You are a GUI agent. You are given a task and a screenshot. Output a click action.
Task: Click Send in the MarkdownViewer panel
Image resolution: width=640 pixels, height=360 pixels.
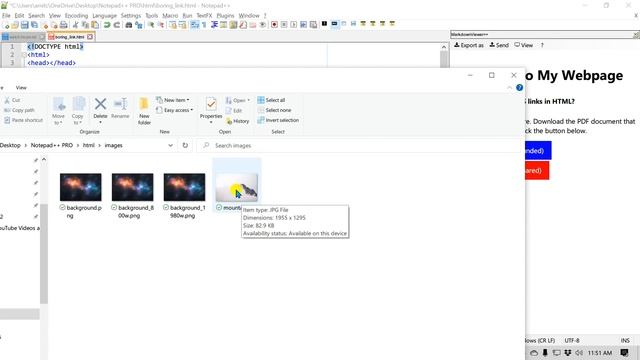coord(499,45)
